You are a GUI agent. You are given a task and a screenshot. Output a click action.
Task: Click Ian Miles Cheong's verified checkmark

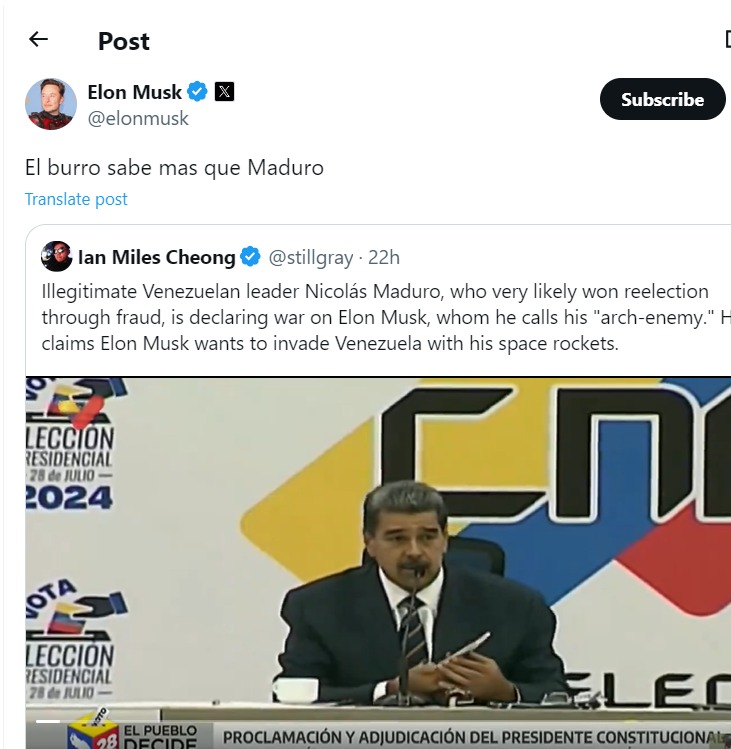pos(250,257)
